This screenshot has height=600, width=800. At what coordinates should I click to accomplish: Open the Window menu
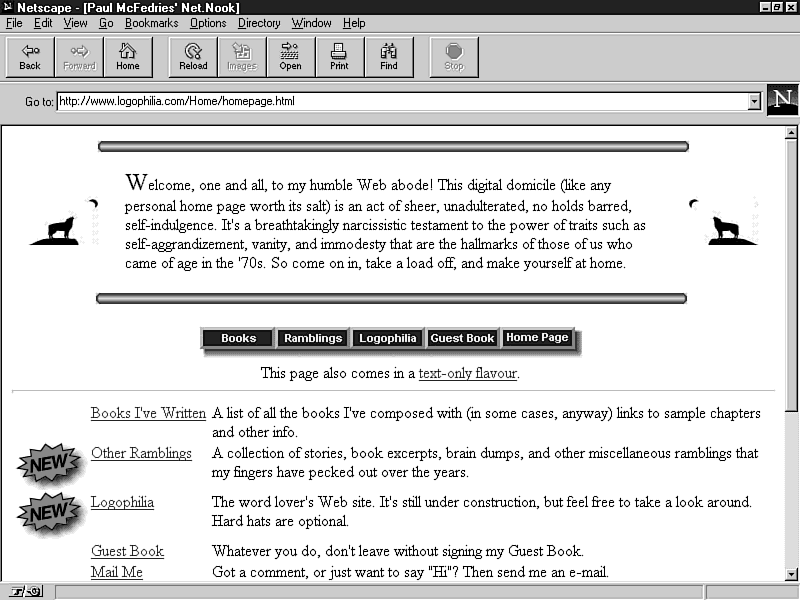311,23
